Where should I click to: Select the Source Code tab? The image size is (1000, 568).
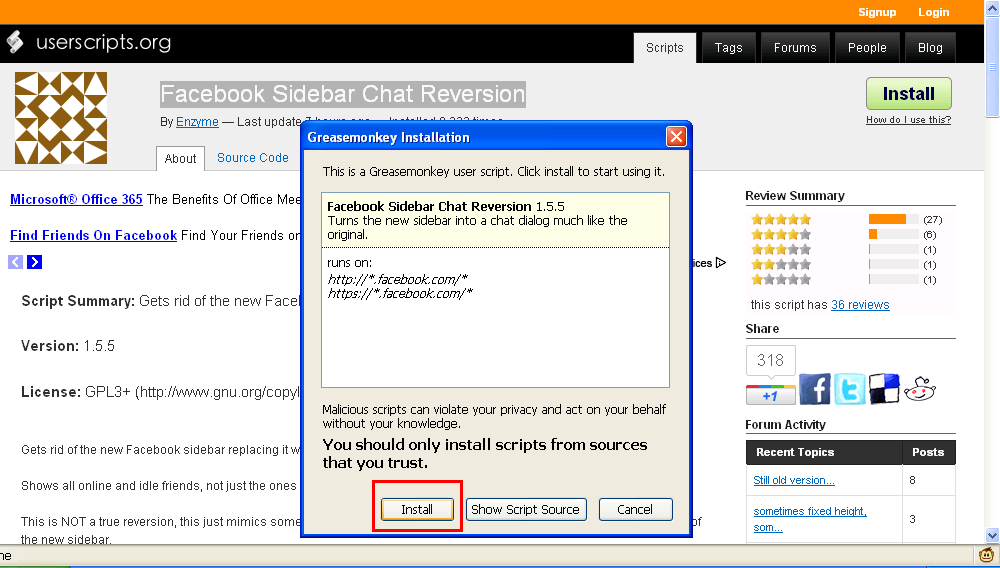[253, 157]
